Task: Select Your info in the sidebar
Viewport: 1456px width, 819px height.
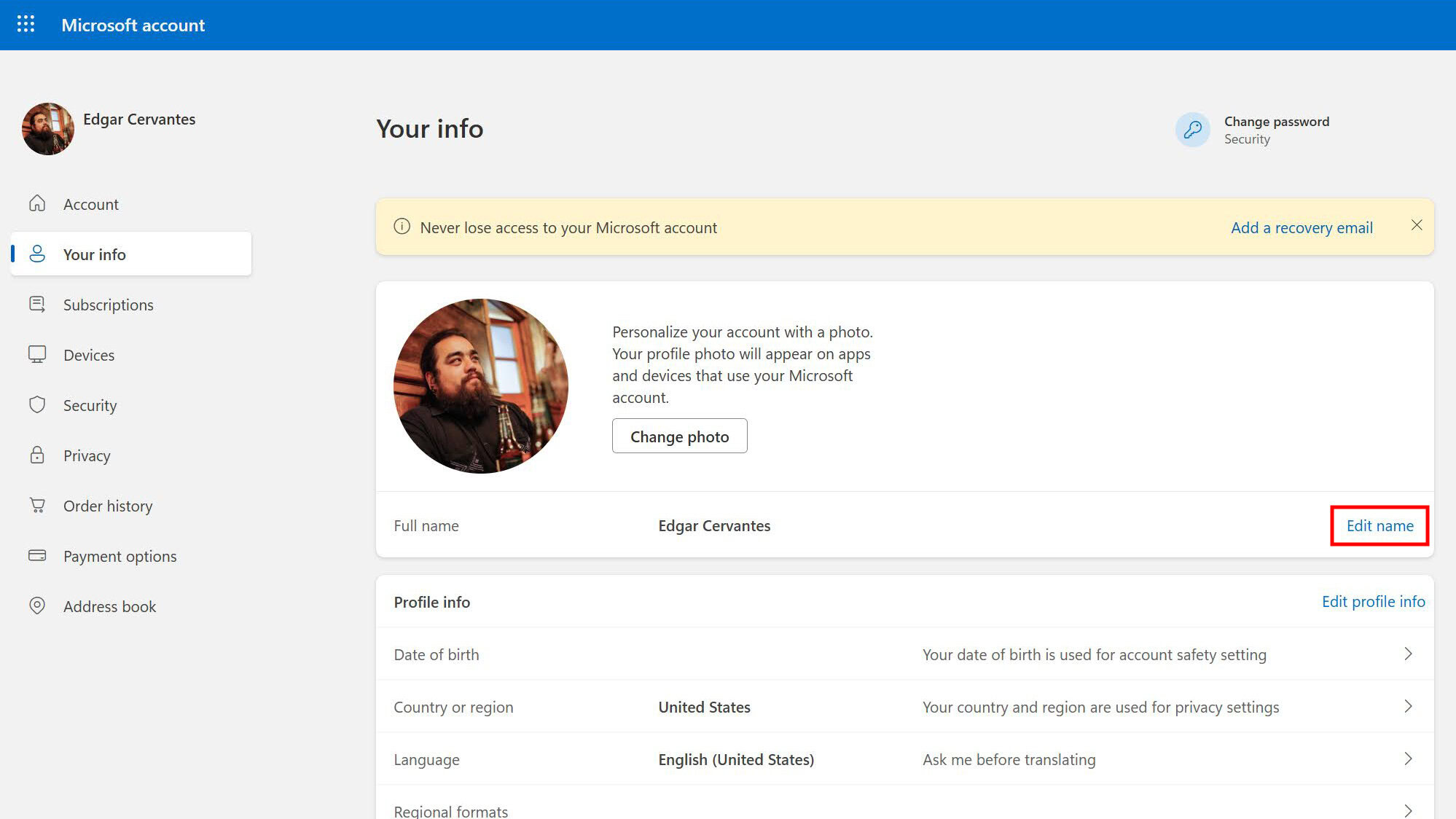Action: point(95,254)
